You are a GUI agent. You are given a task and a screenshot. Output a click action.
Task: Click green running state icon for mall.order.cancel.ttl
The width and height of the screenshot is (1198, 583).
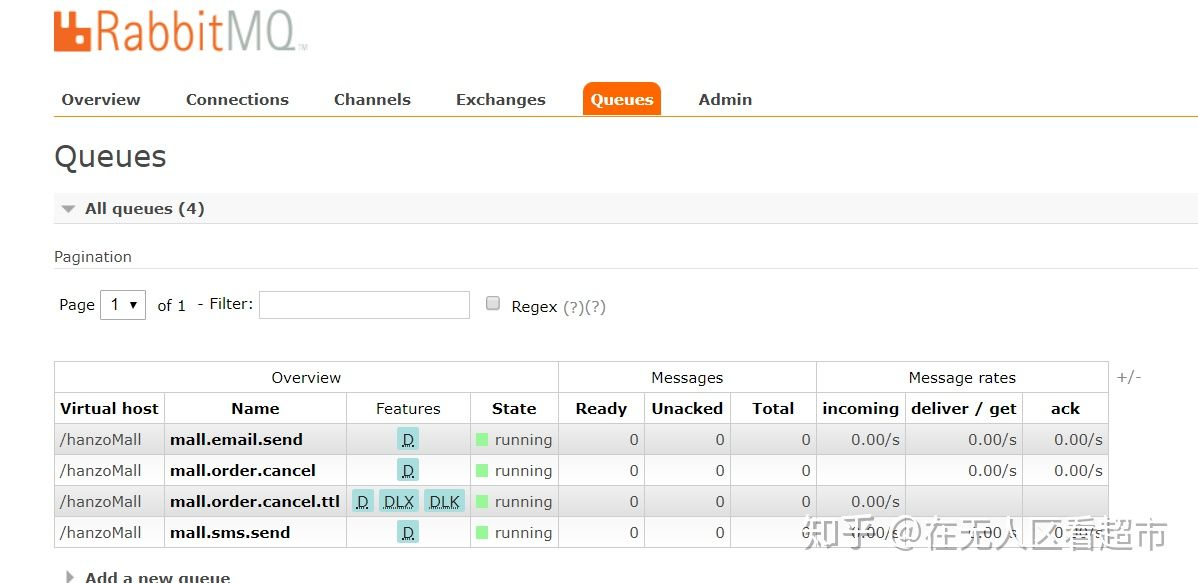coord(481,502)
